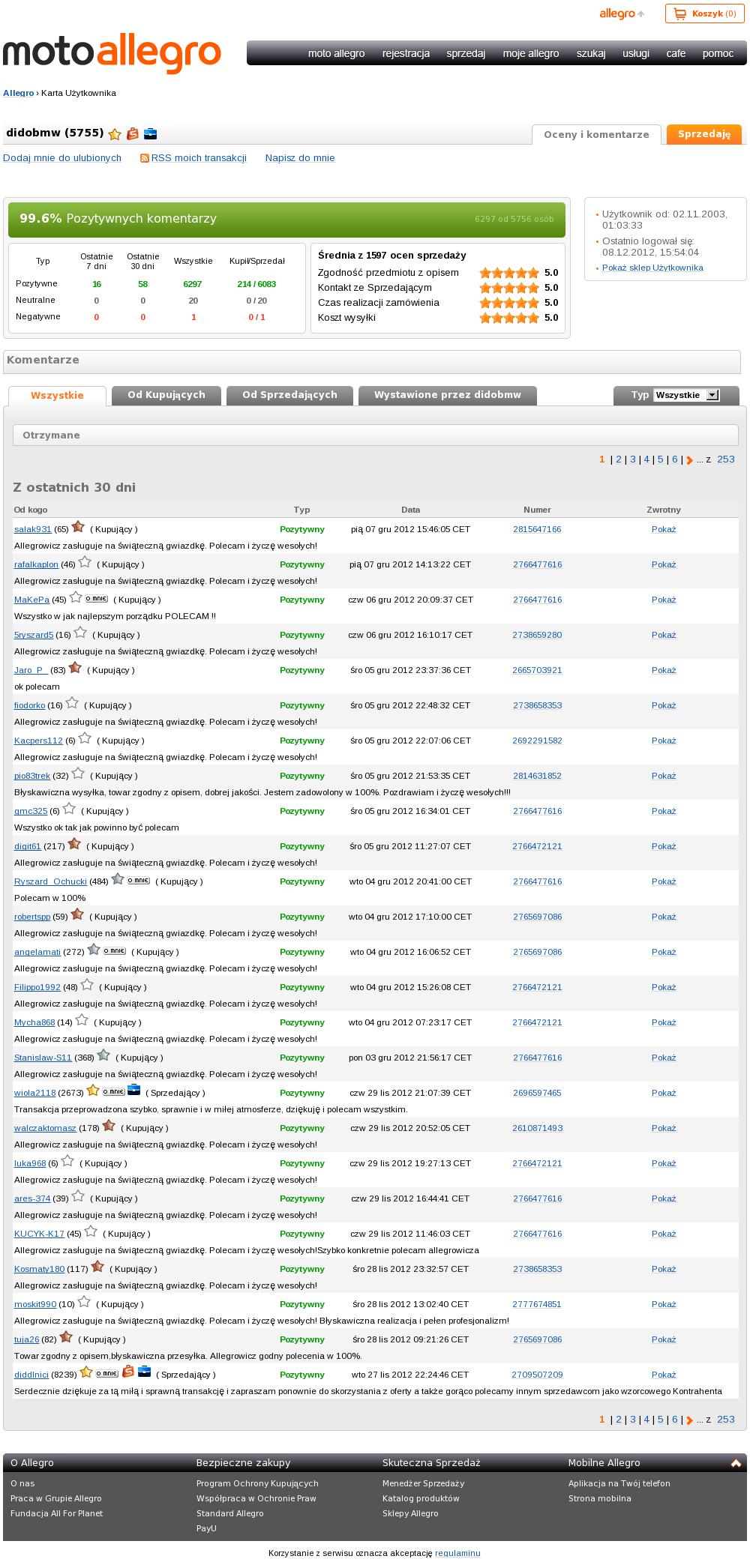Open the 'moje allegro' menu item
This screenshot has height=1568, width=750.
click(x=531, y=53)
